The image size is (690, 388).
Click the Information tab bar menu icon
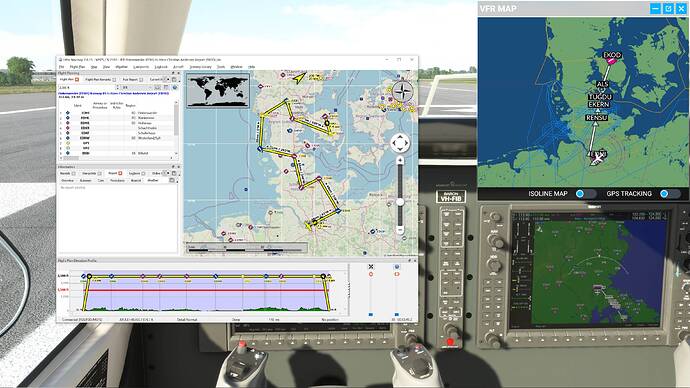pyautogui.click(x=174, y=173)
